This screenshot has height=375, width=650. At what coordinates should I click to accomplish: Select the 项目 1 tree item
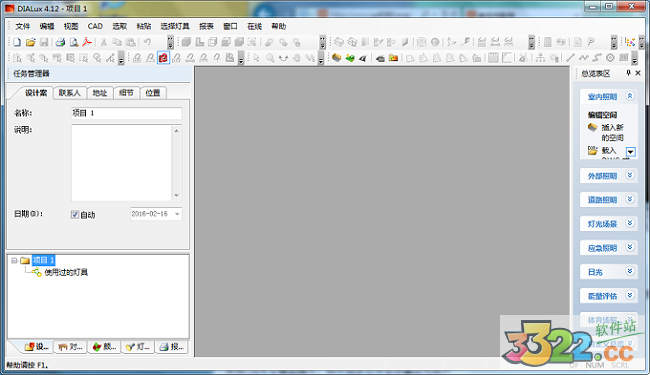pyautogui.click(x=44, y=260)
